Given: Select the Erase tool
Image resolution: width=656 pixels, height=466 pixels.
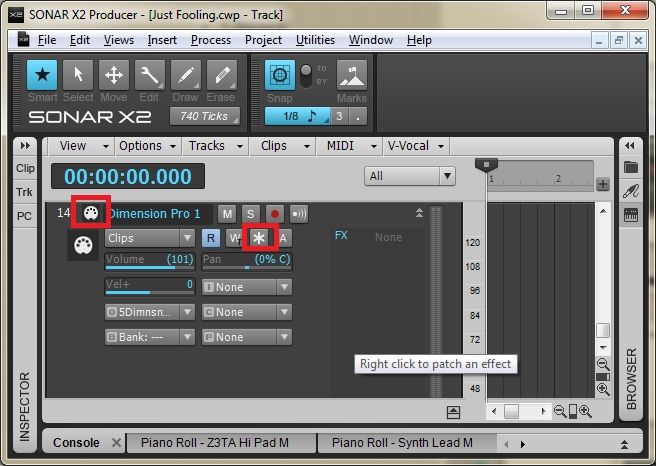Looking at the screenshot, I should 221,78.
